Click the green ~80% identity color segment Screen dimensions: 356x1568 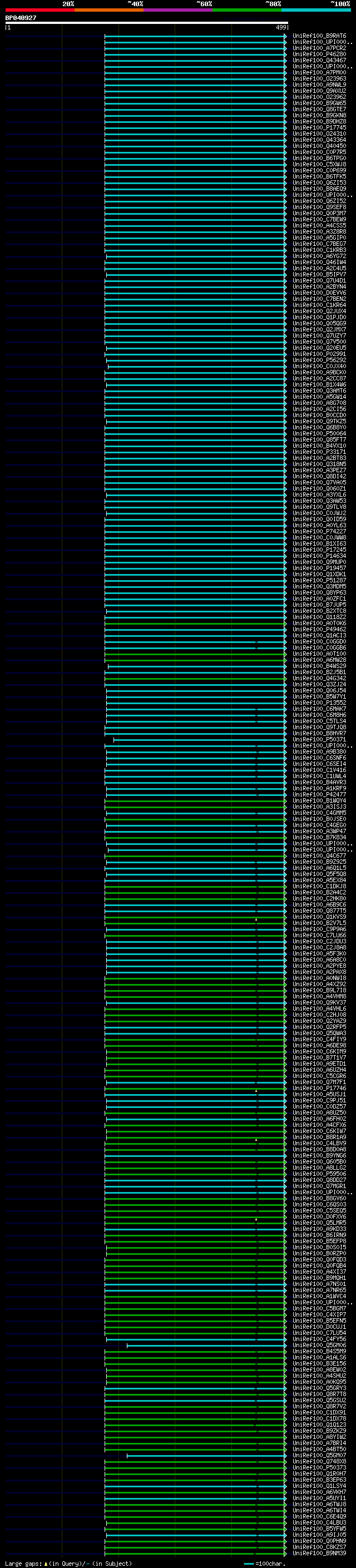(x=247, y=10)
